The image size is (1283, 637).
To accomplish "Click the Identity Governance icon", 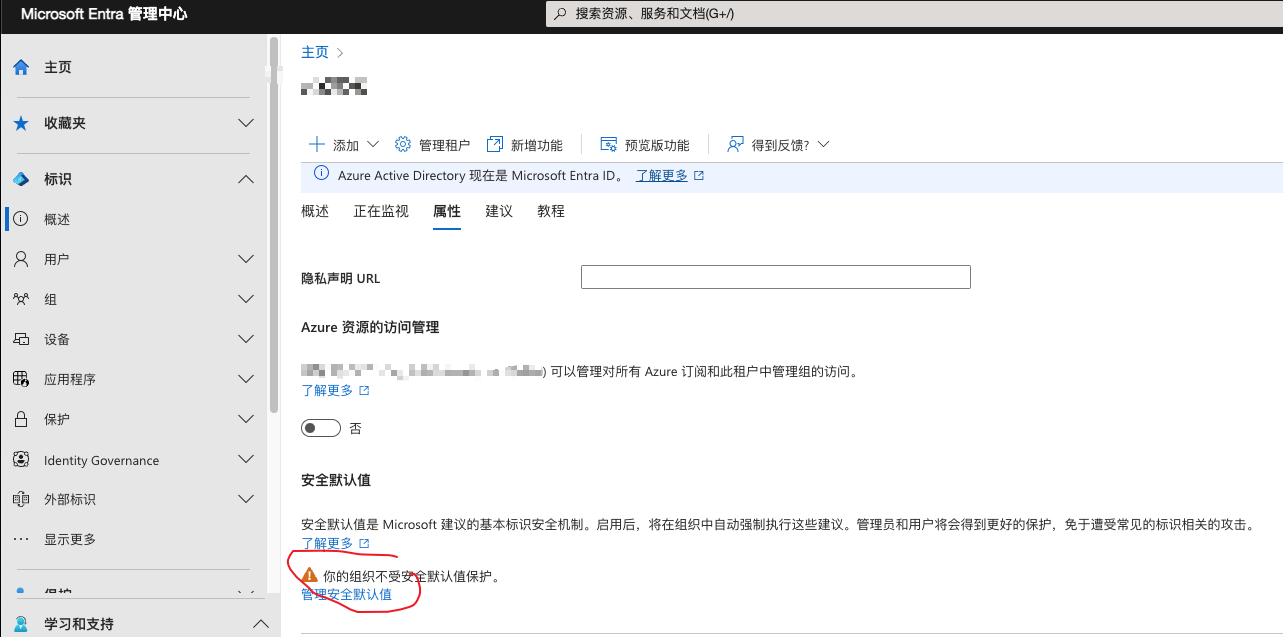I will 21,459.
